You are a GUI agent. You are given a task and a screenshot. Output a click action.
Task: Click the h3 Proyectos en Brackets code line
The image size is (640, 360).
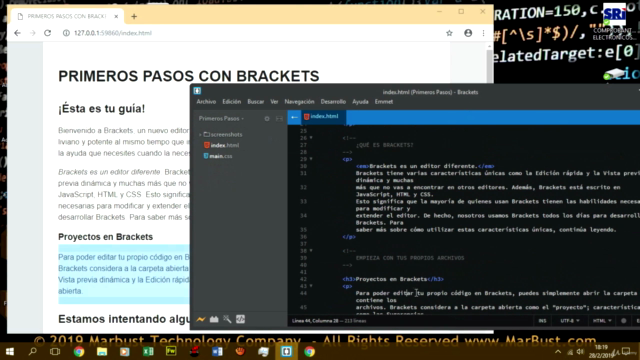tap(393, 279)
